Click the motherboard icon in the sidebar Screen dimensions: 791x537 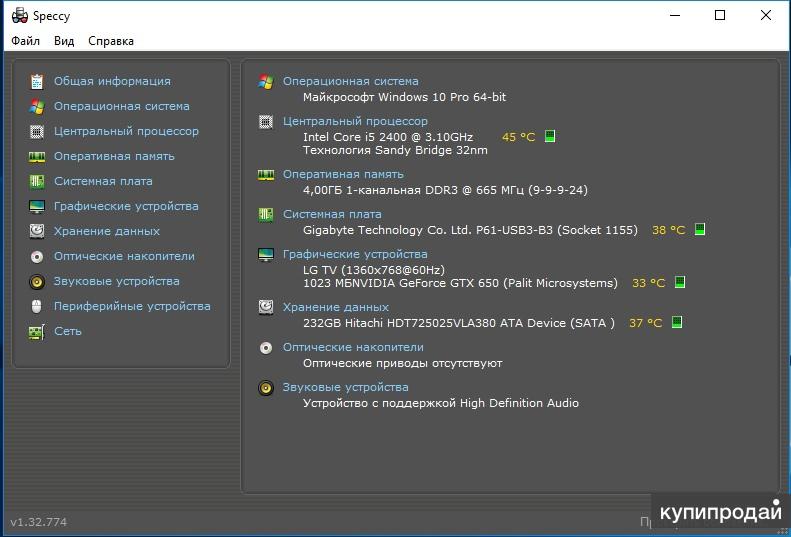pos(37,181)
